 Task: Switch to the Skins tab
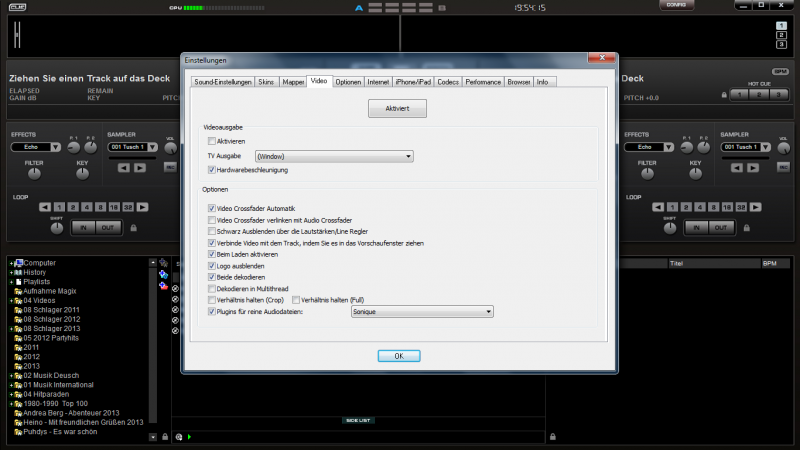pos(266,82)
